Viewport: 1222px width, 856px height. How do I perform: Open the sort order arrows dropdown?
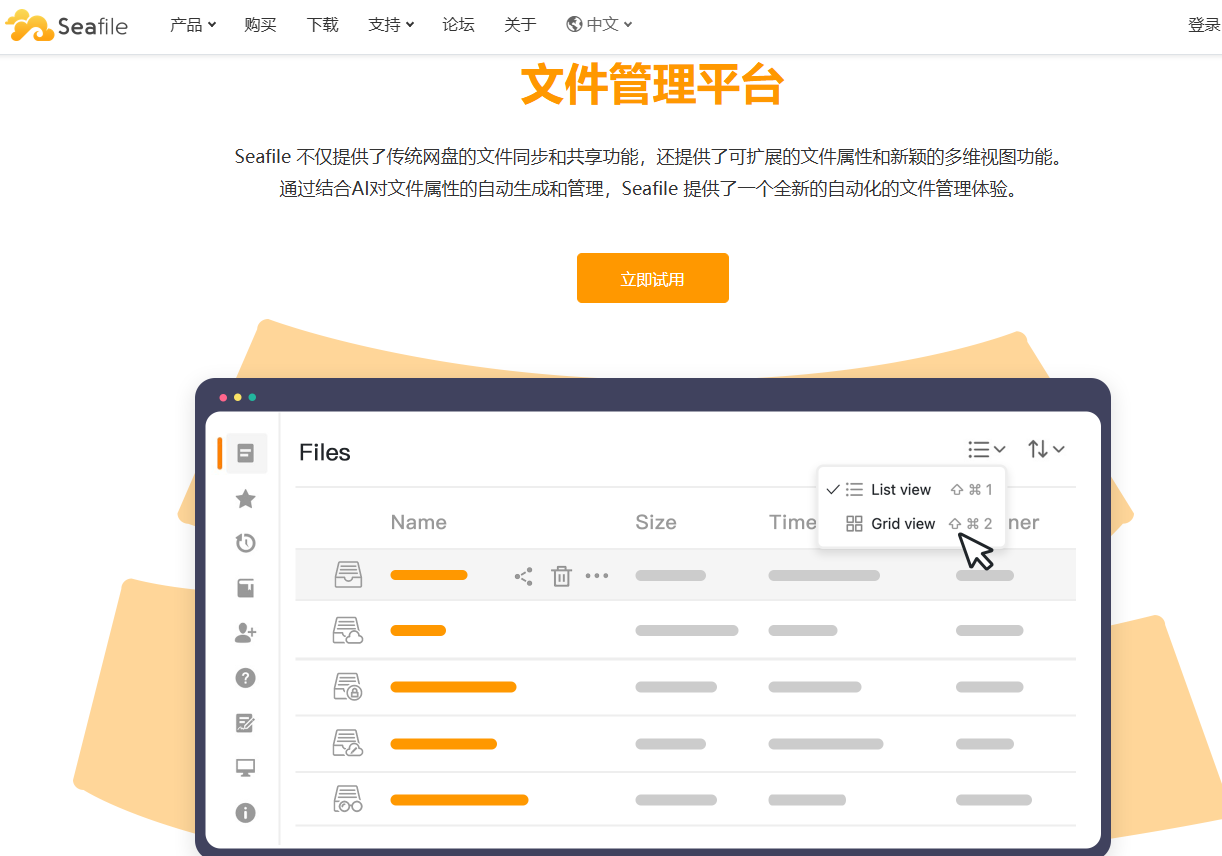point(1046,450)
